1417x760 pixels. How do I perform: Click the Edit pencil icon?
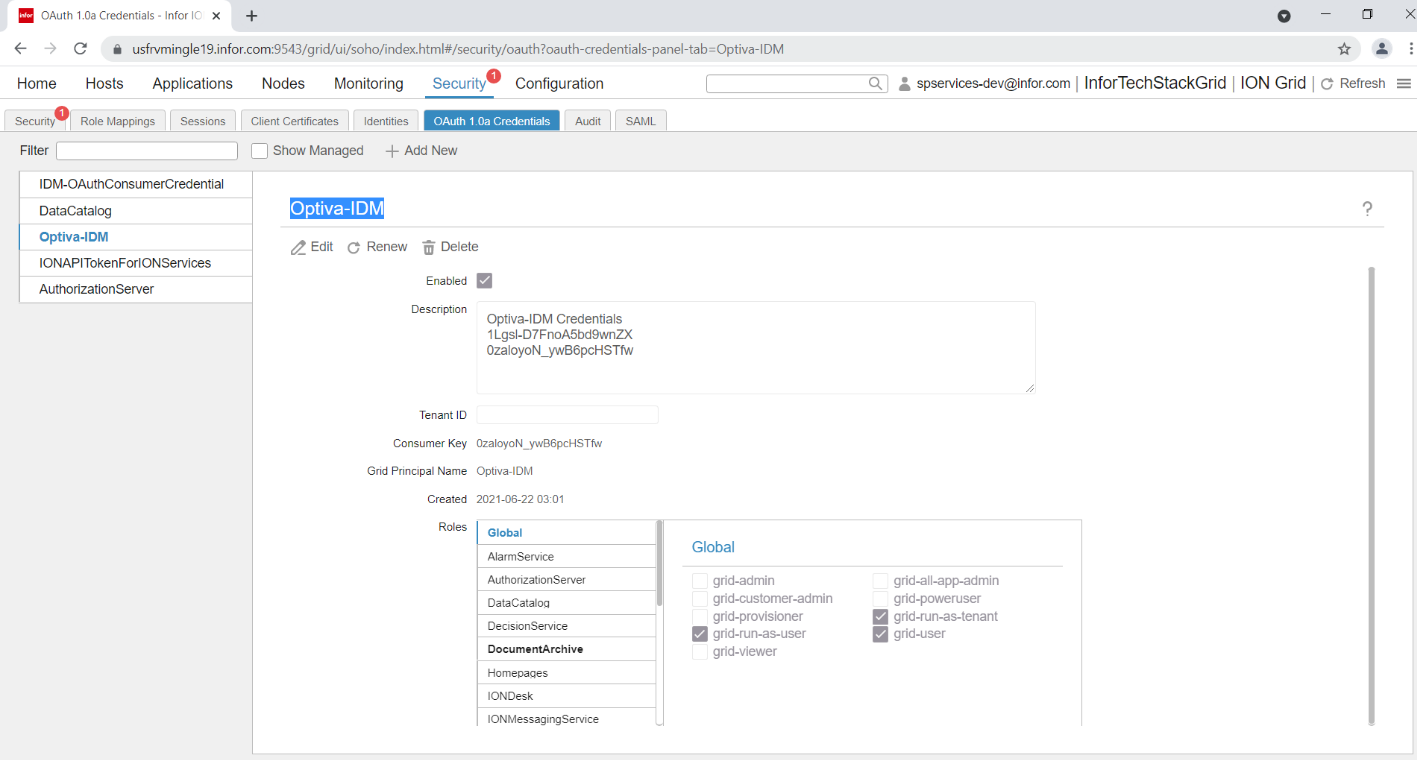pyautogui.click(x=297, y=246)
